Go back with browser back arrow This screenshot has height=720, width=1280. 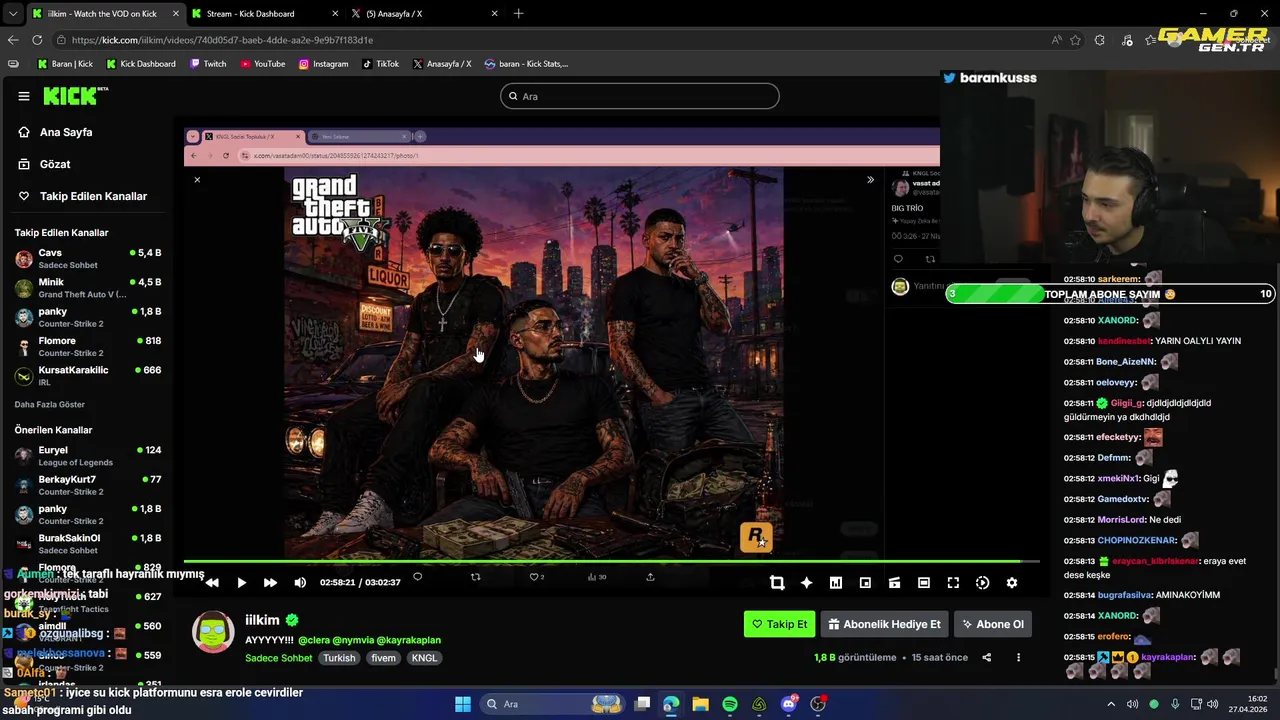(x=13, y=40)
